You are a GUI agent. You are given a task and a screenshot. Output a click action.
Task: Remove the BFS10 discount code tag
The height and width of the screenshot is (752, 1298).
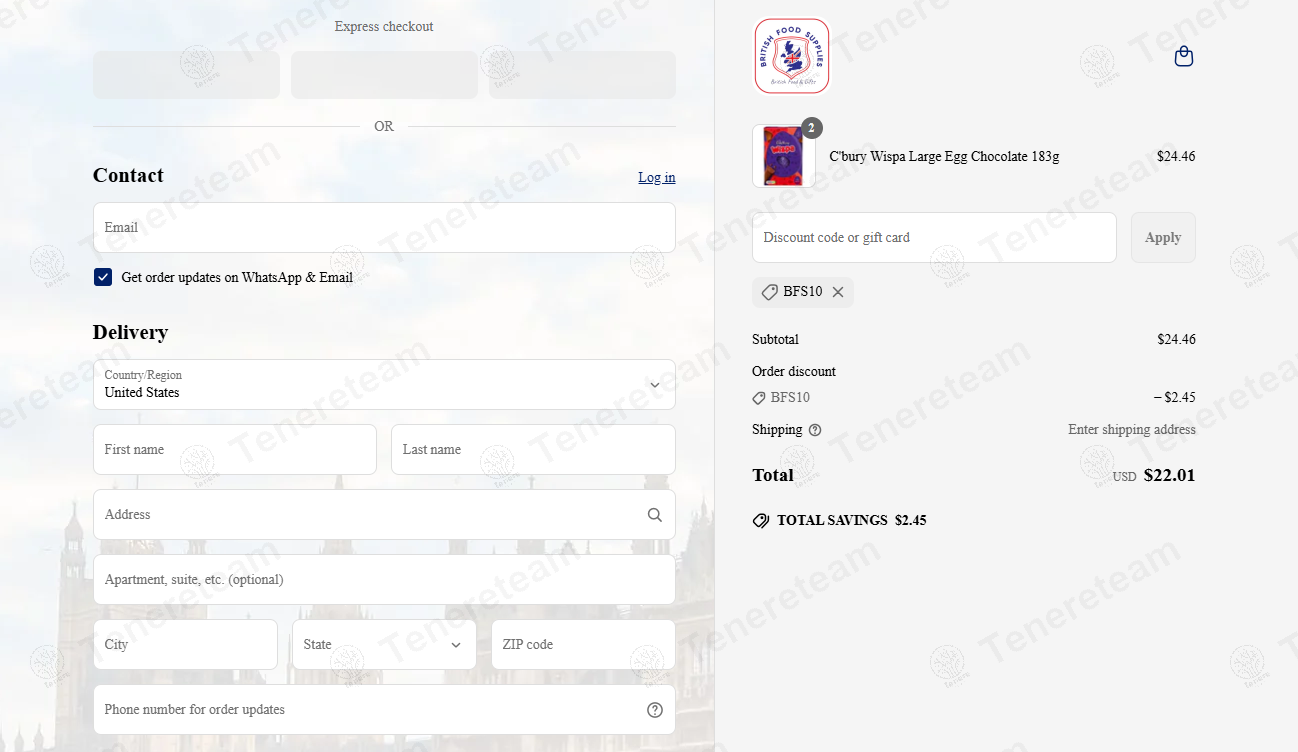click(838, 292)
